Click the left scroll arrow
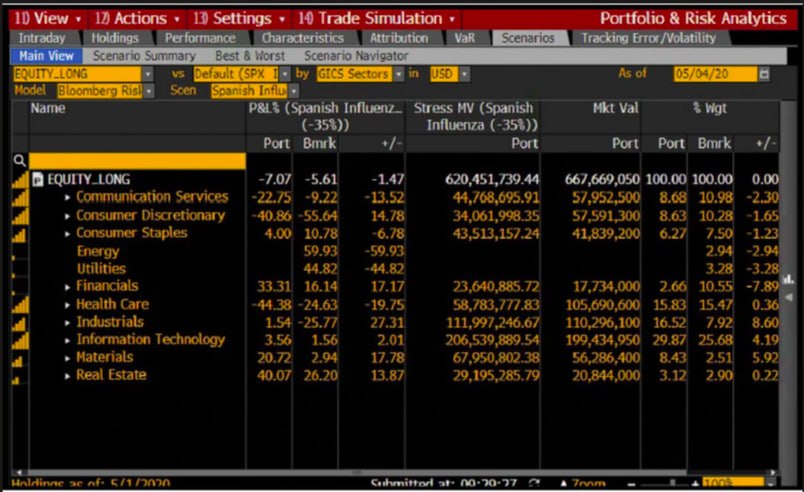The image size is (804, 492). pos(19,472)
